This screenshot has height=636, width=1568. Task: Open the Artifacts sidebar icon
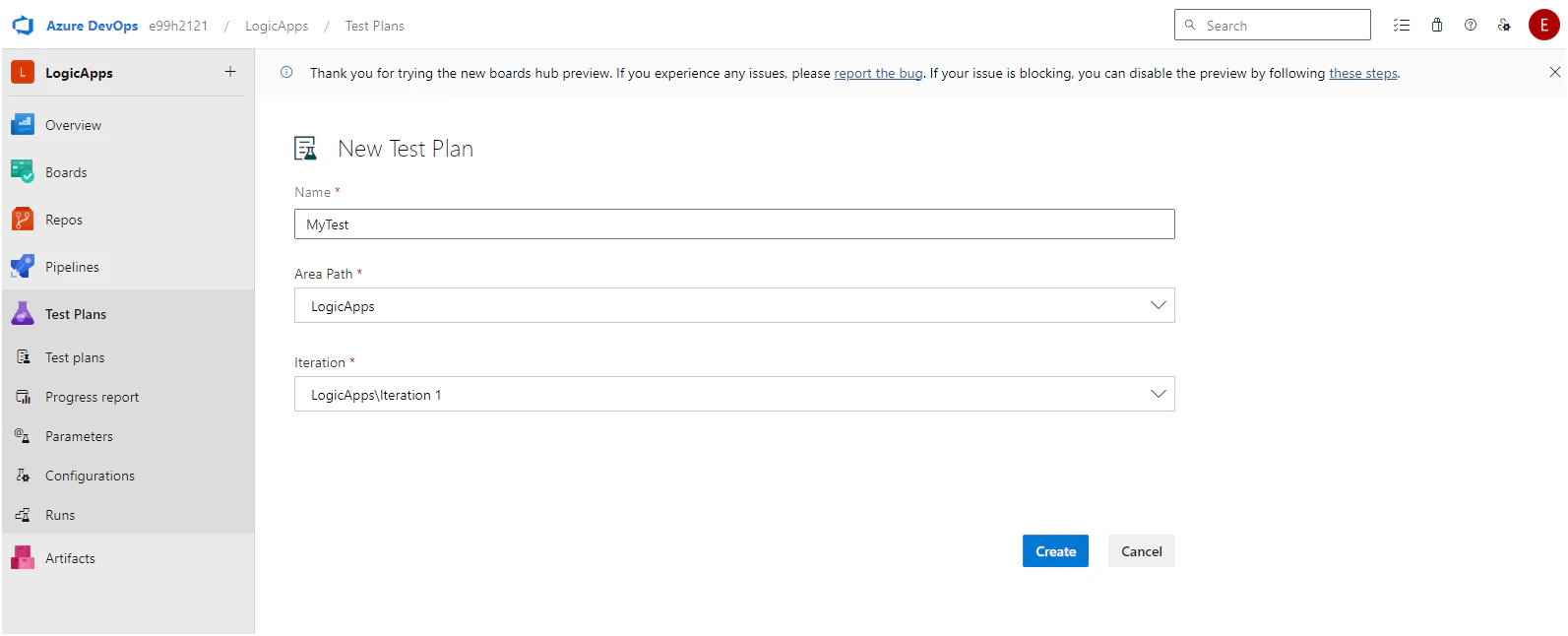click(23, 558)
